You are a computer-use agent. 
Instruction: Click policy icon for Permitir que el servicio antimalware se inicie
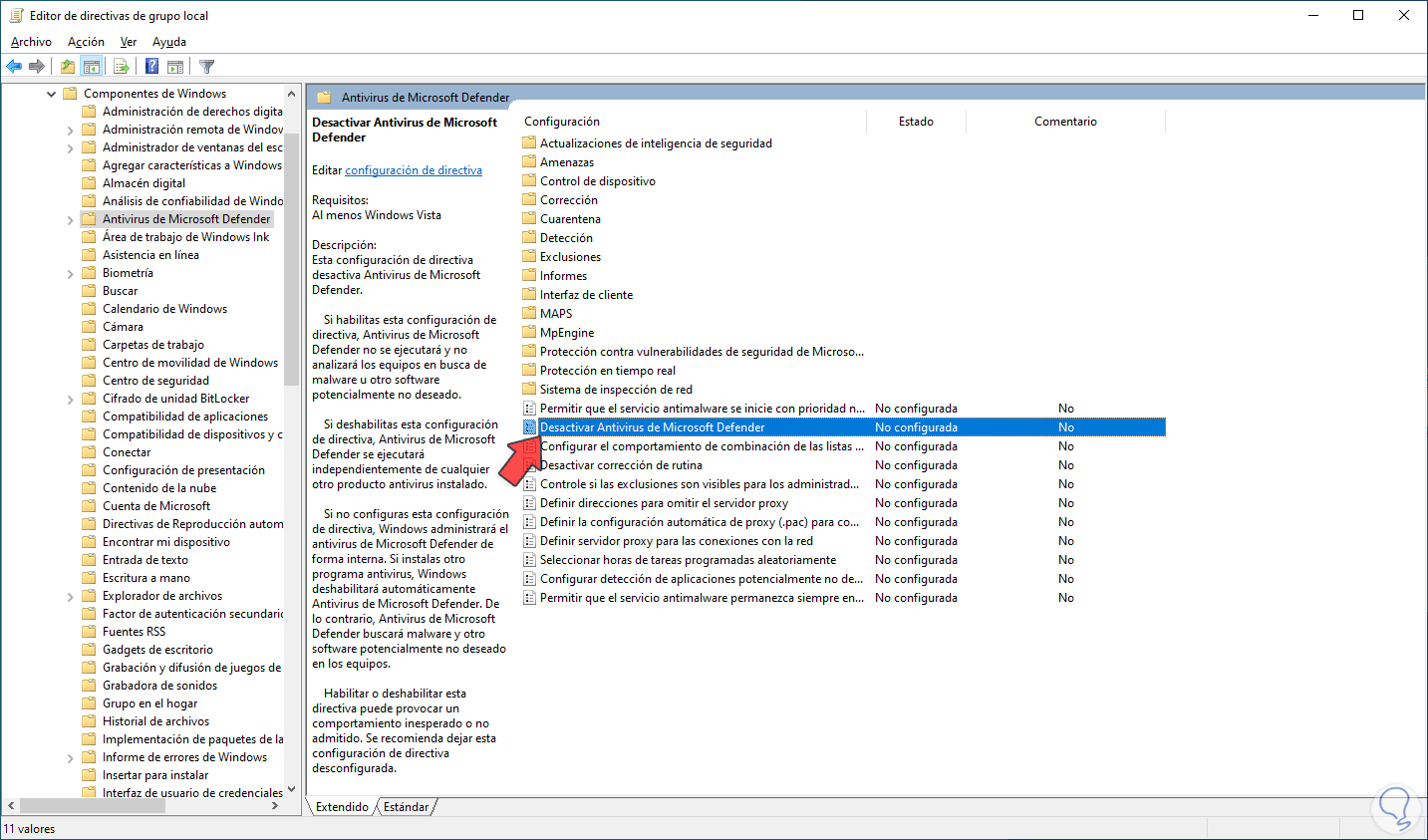click(x=529, y=409)
